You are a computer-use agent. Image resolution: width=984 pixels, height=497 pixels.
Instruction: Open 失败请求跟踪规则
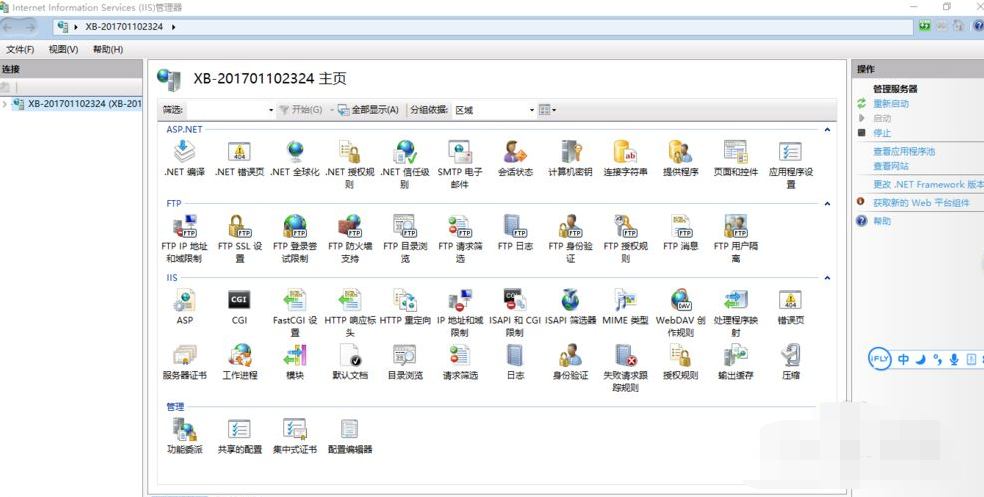[625, 367]
